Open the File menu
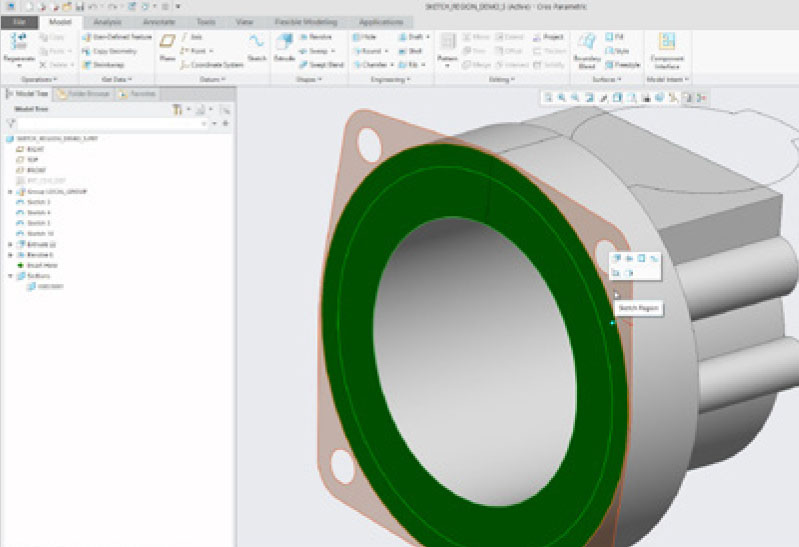Screen dimensions: 799x547 (x=19, y=22)
